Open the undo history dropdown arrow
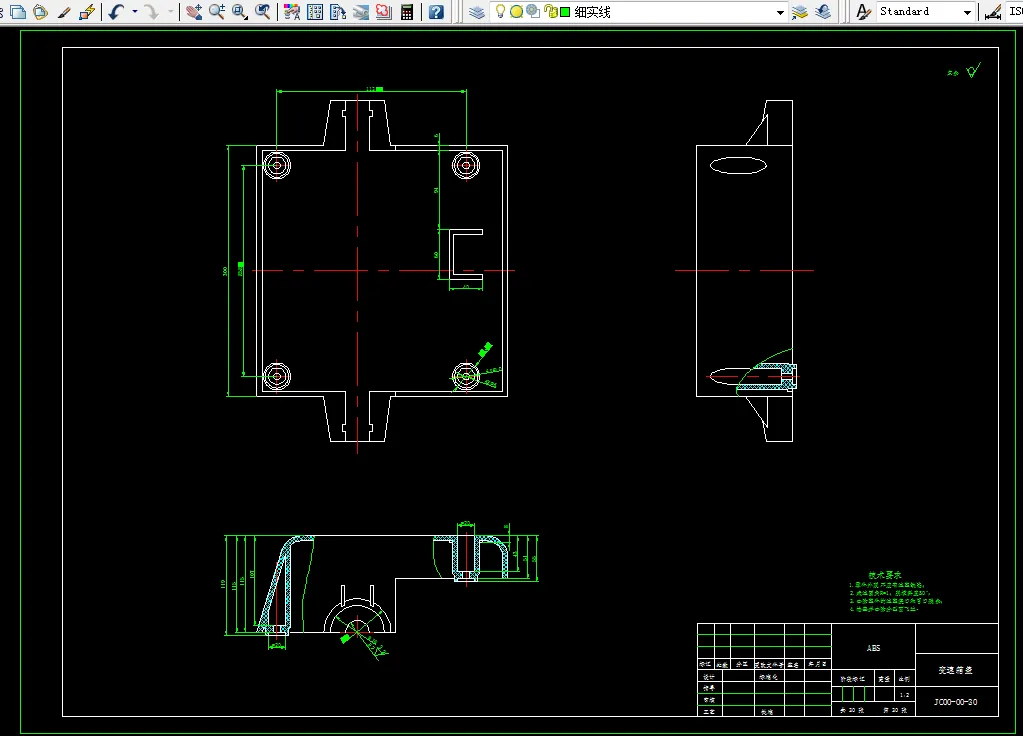 135,12
